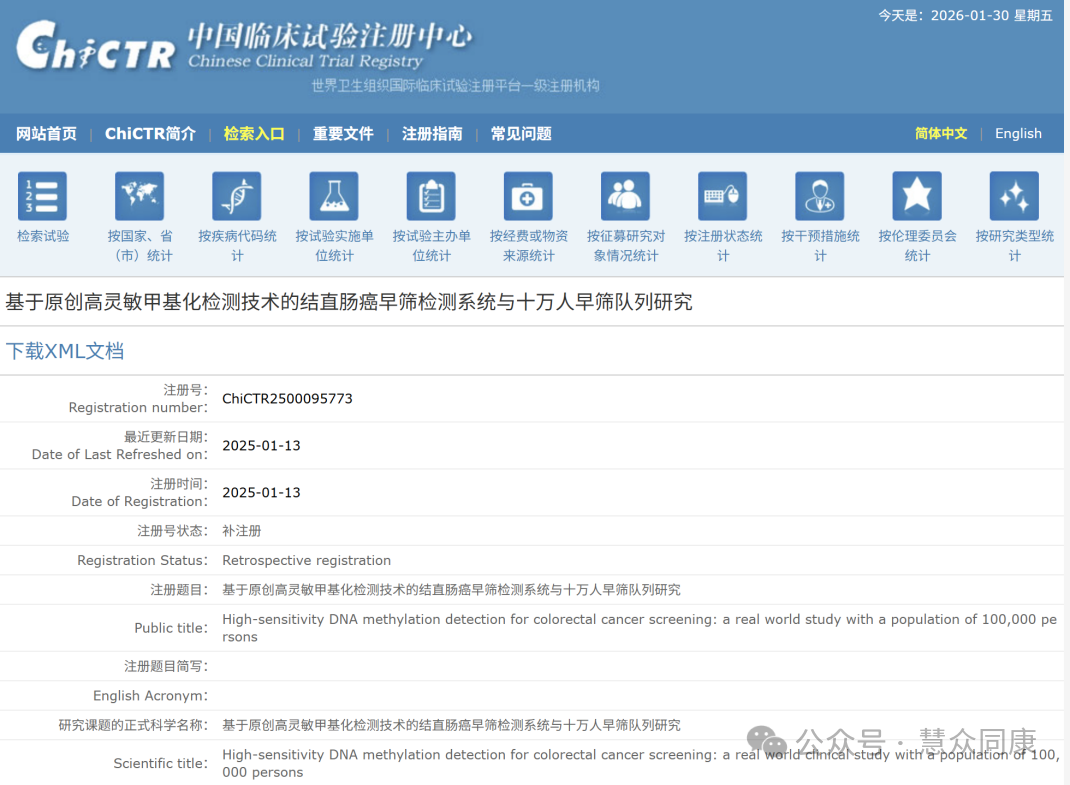Viewport: 1070px width, 785px height.
Task: Open the 重要文件 menu item
Action: click(x=343, y=133)
